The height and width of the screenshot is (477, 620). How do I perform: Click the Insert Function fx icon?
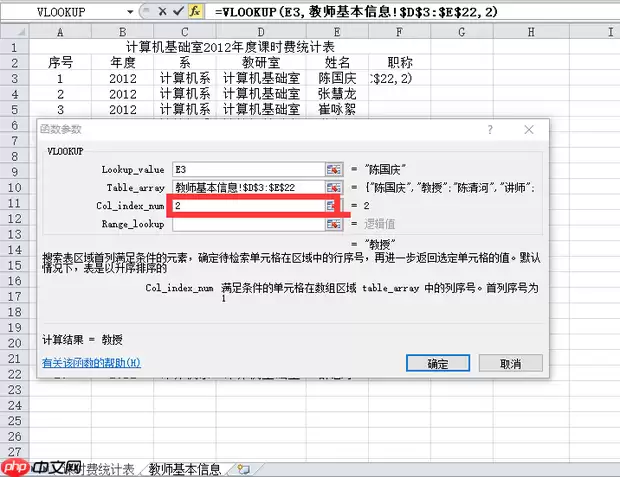click(x=195, y=11)
